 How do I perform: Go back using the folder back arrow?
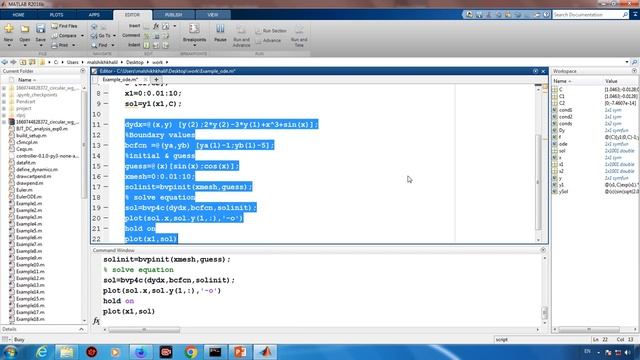tap(4, 62)
